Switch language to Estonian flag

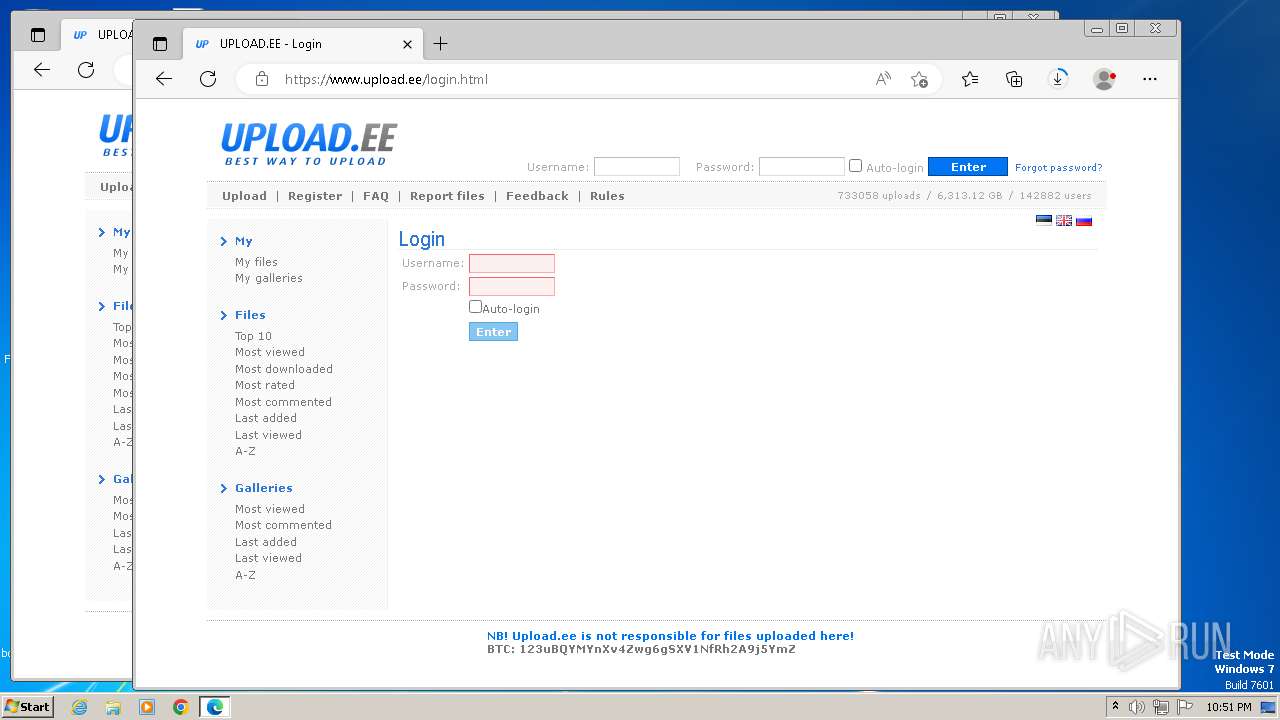point(1044,221)
